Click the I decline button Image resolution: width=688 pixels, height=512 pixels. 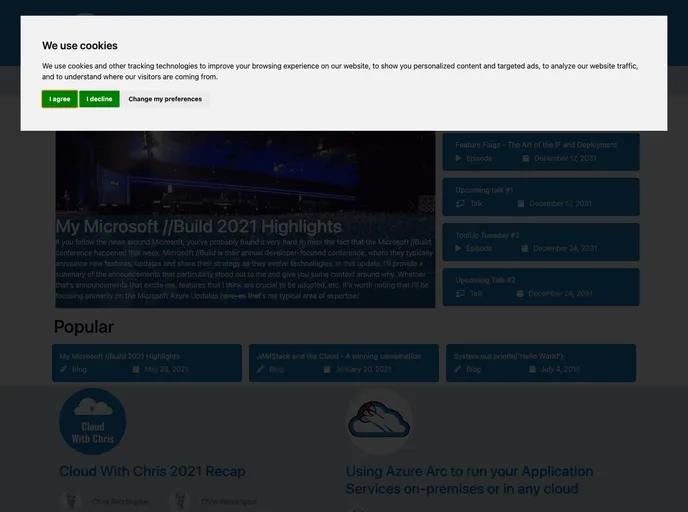pyautogui.click(x=99, y=99)
